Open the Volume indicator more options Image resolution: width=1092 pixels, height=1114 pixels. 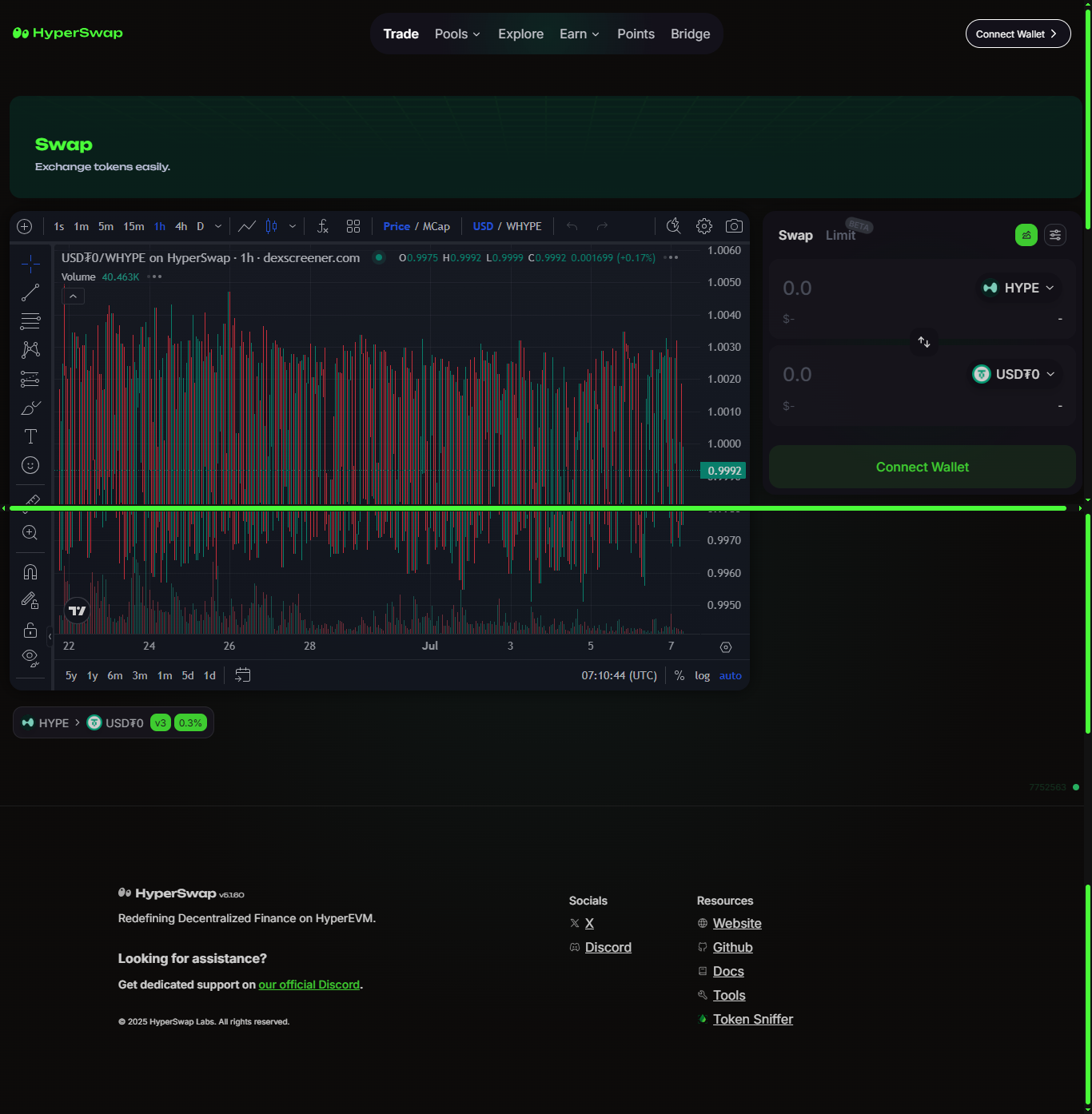[154, 277]
